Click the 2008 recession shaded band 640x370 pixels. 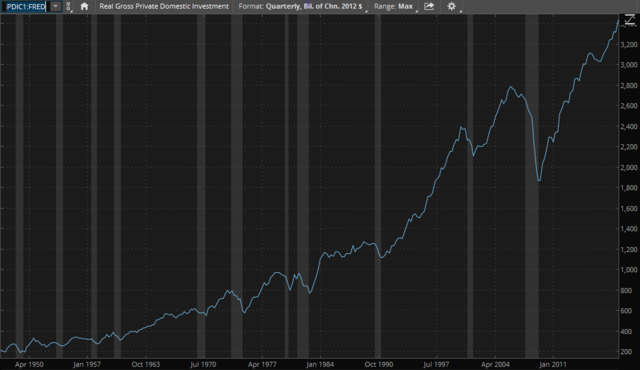(532, 186)
